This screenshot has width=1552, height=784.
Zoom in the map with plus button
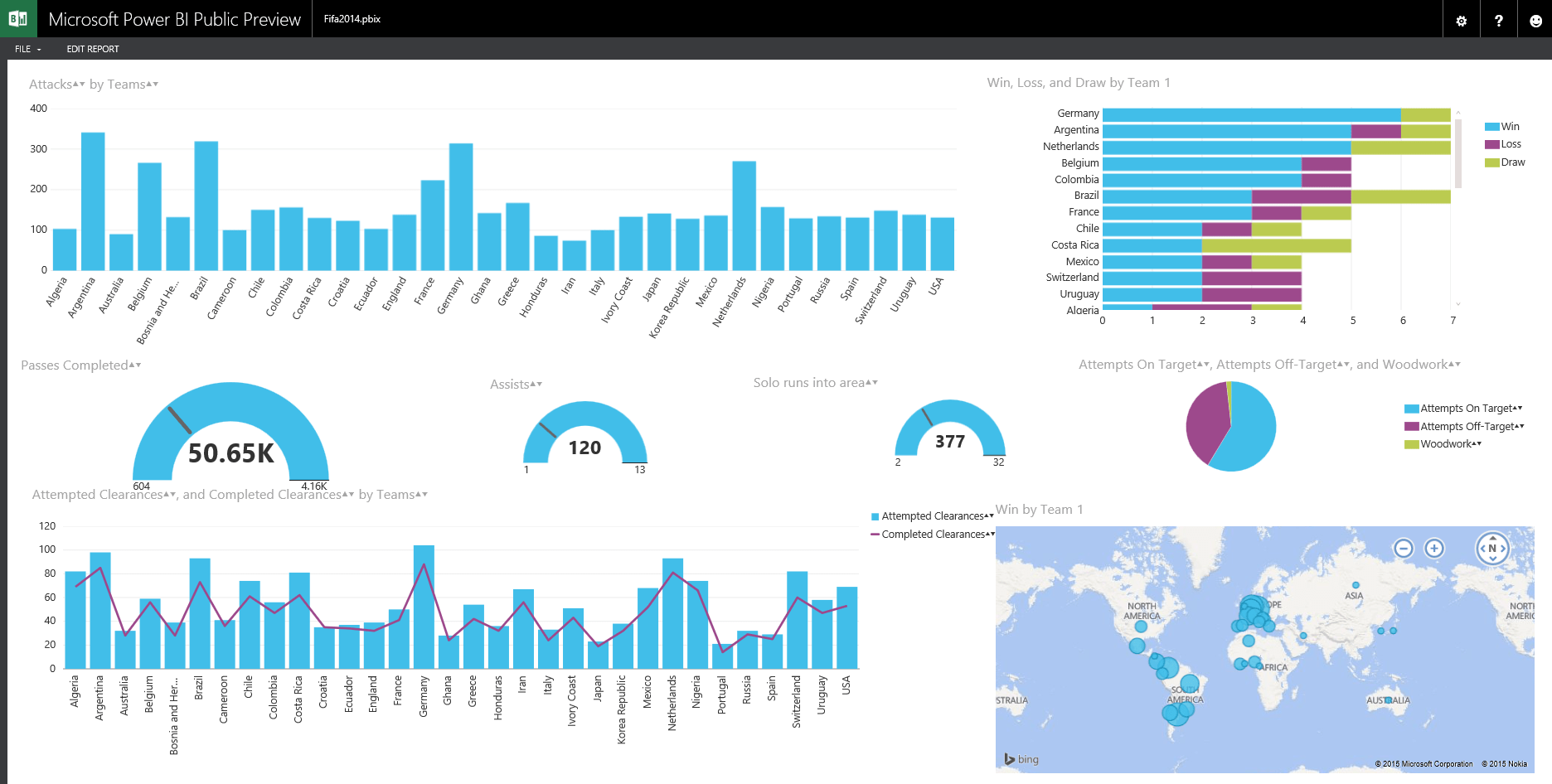1434,548
